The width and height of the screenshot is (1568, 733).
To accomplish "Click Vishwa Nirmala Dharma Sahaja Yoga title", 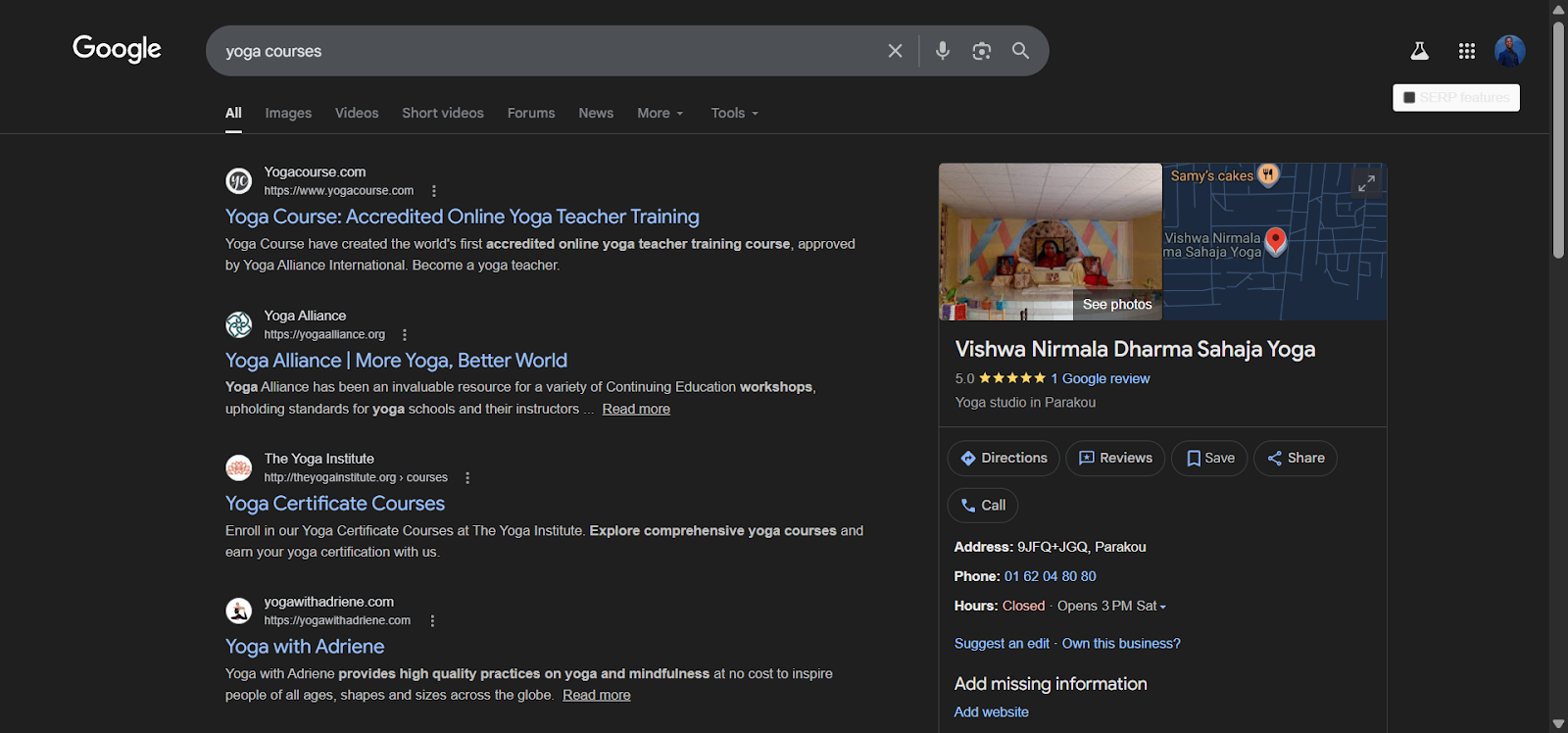I will (x=1135, y=349).
